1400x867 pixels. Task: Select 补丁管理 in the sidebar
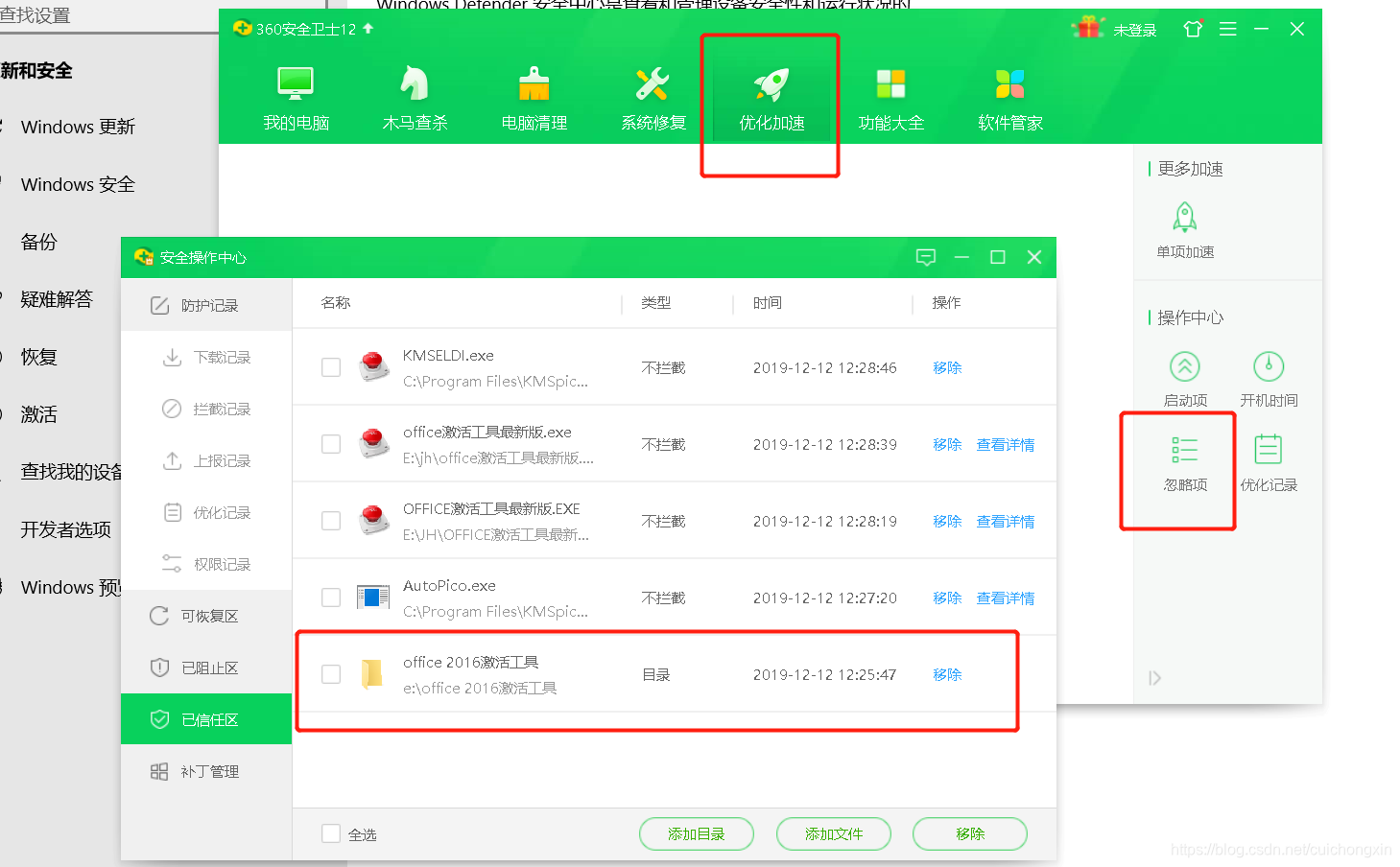[206, 771]
